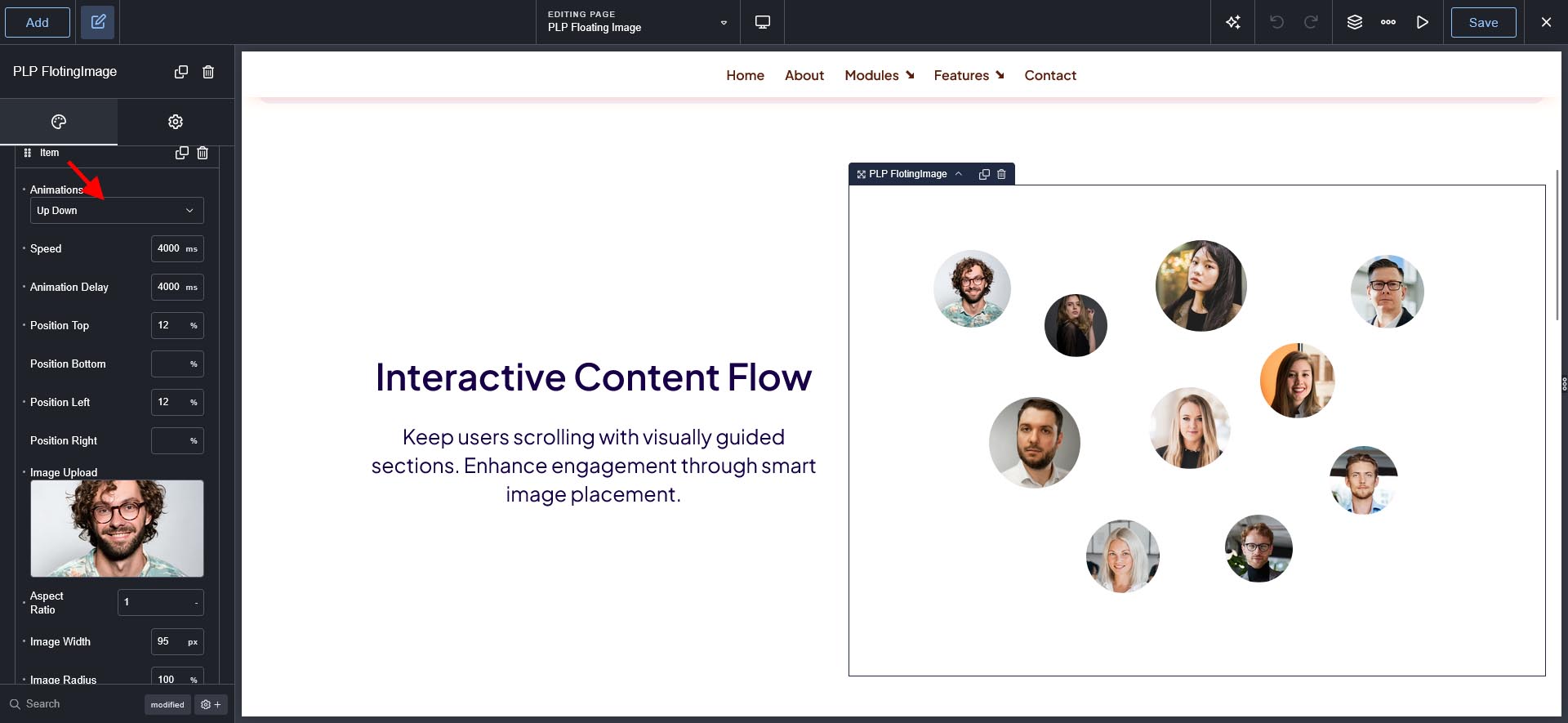The image size is (1568, 723).
Task: Switch to the settings gear tab
Action: (x=176, y=122)
